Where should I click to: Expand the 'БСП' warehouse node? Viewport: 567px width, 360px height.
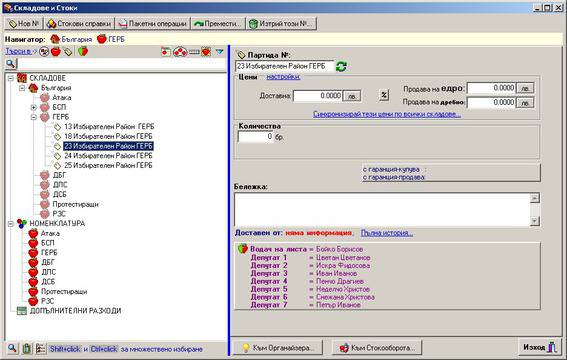pos(34,107)
